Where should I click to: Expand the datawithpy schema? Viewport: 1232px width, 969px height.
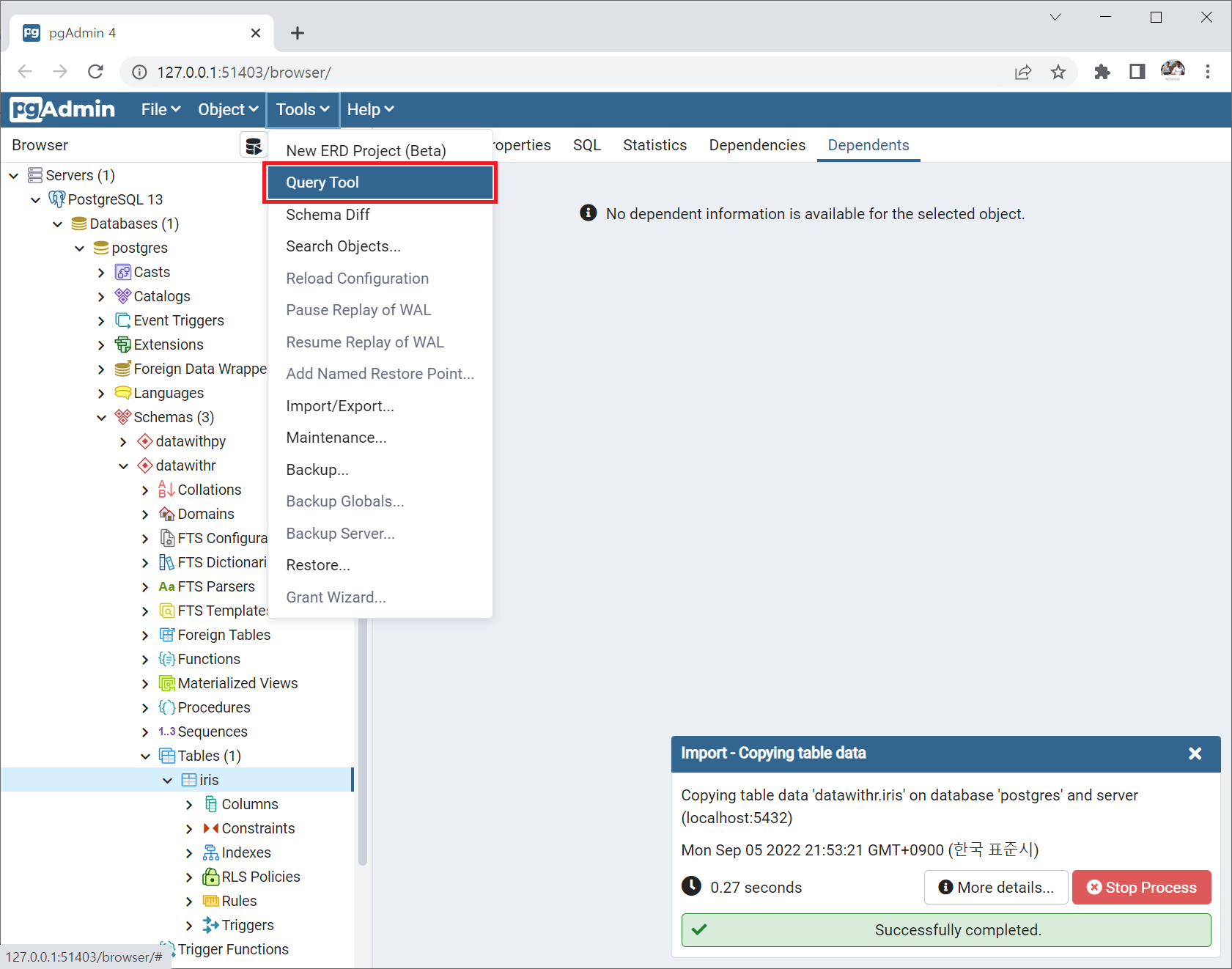[x=124, y=442]
